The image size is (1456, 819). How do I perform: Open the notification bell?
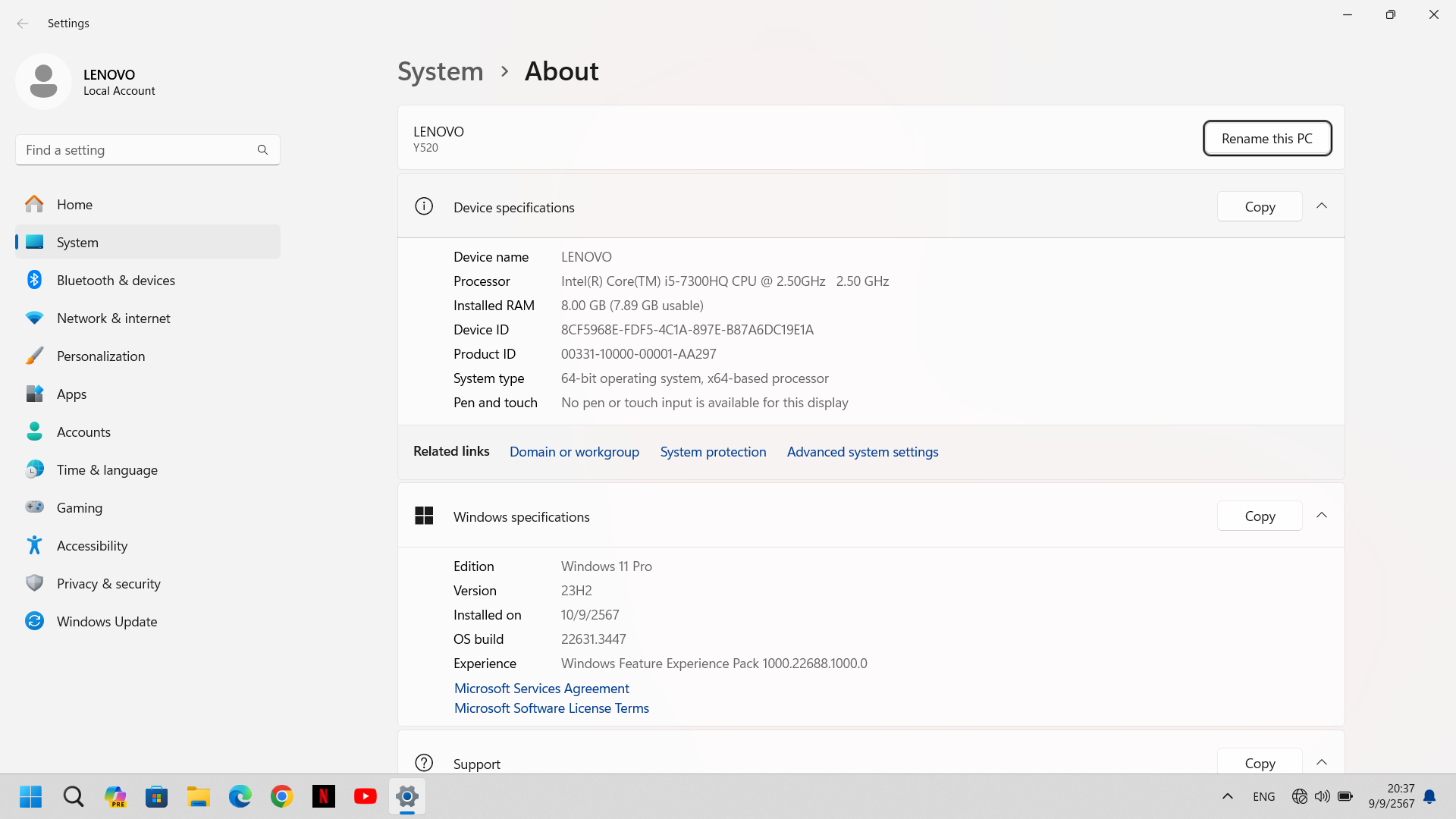[1429, 796]
